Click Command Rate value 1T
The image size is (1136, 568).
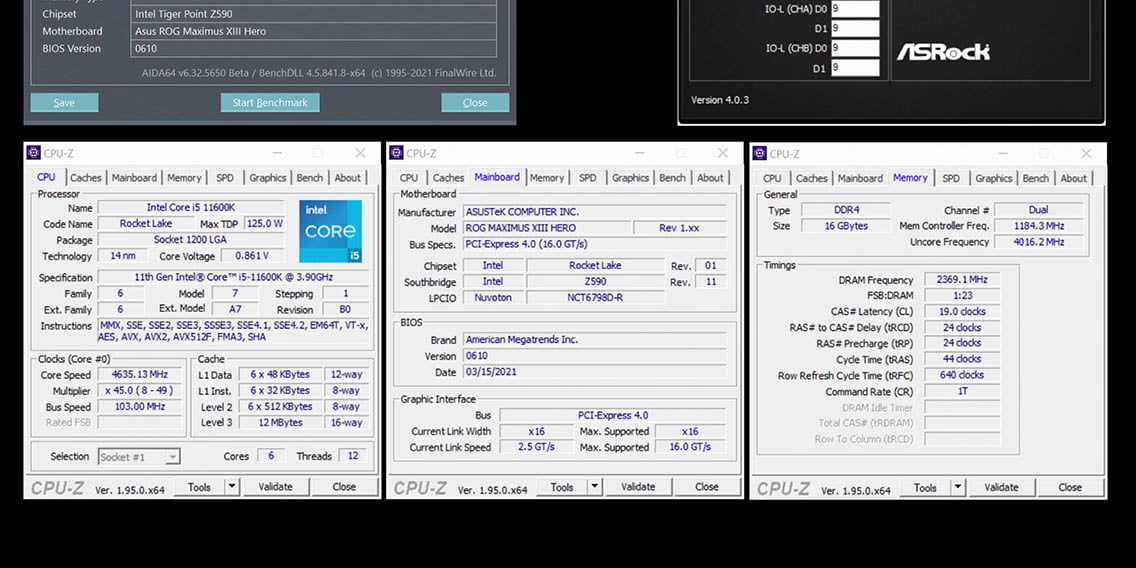962,391
